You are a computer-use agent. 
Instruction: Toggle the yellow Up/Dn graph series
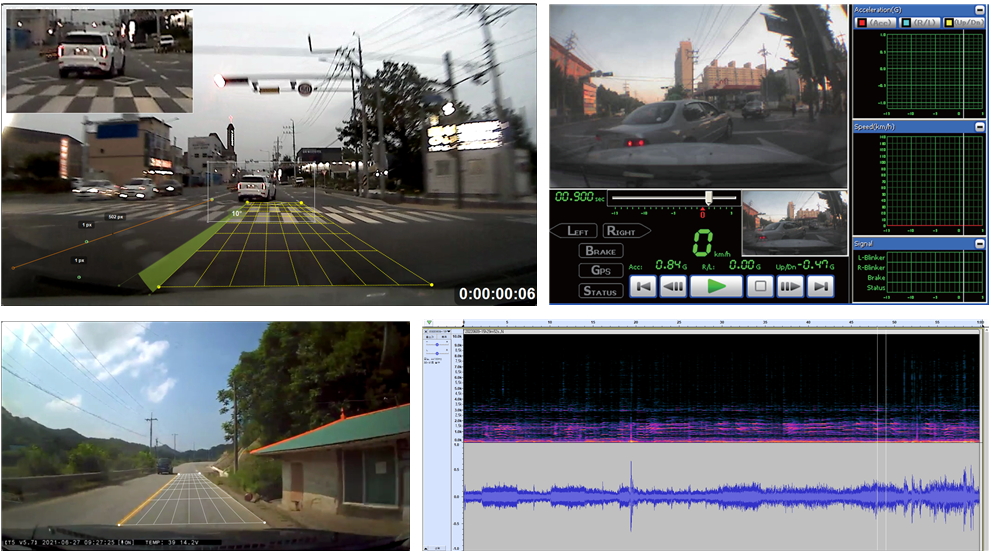(964, 22)
